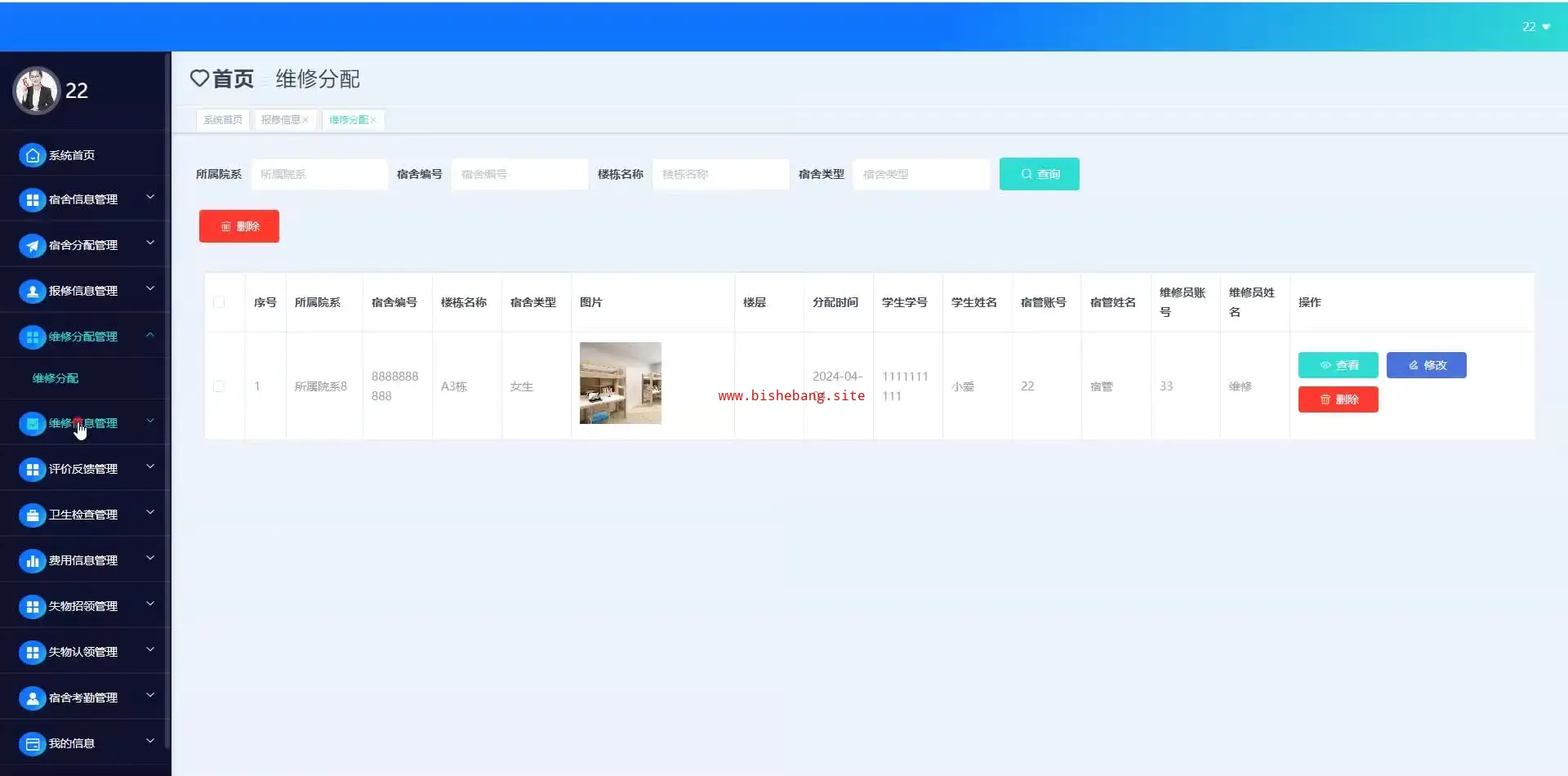The width and height of the screenshot is (1568, 776).
Task: Click the blue 修改 edit button
Action: pyautogui.click(x=1426, y=365)
